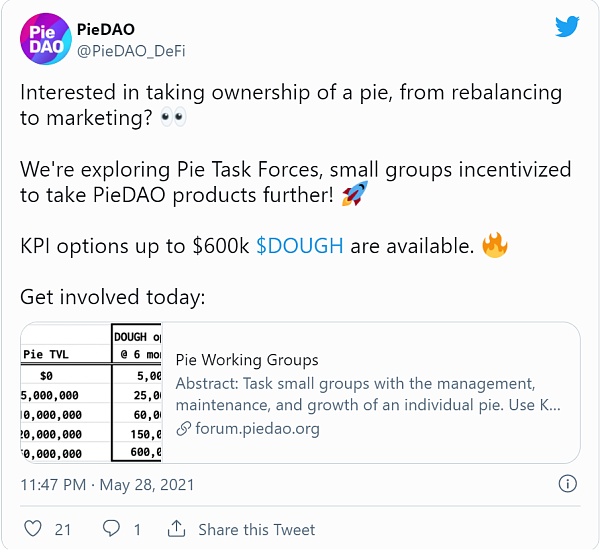Click the like count 21
The height and width of the screenshot is (552, 600).
pos(63,530)
